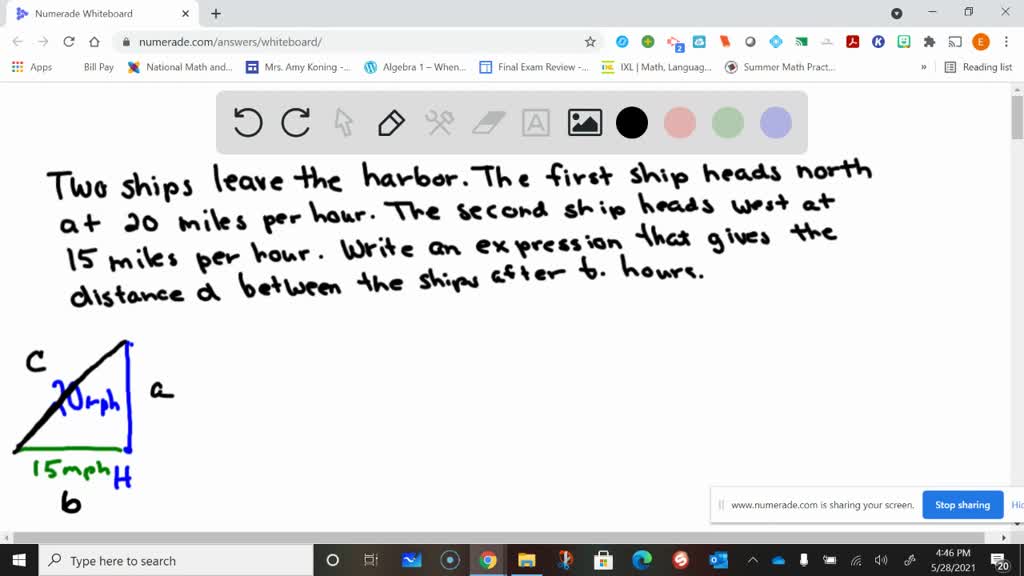1024x576 pixels.
Task: Pick the green pen color
Action: point(728,123)
